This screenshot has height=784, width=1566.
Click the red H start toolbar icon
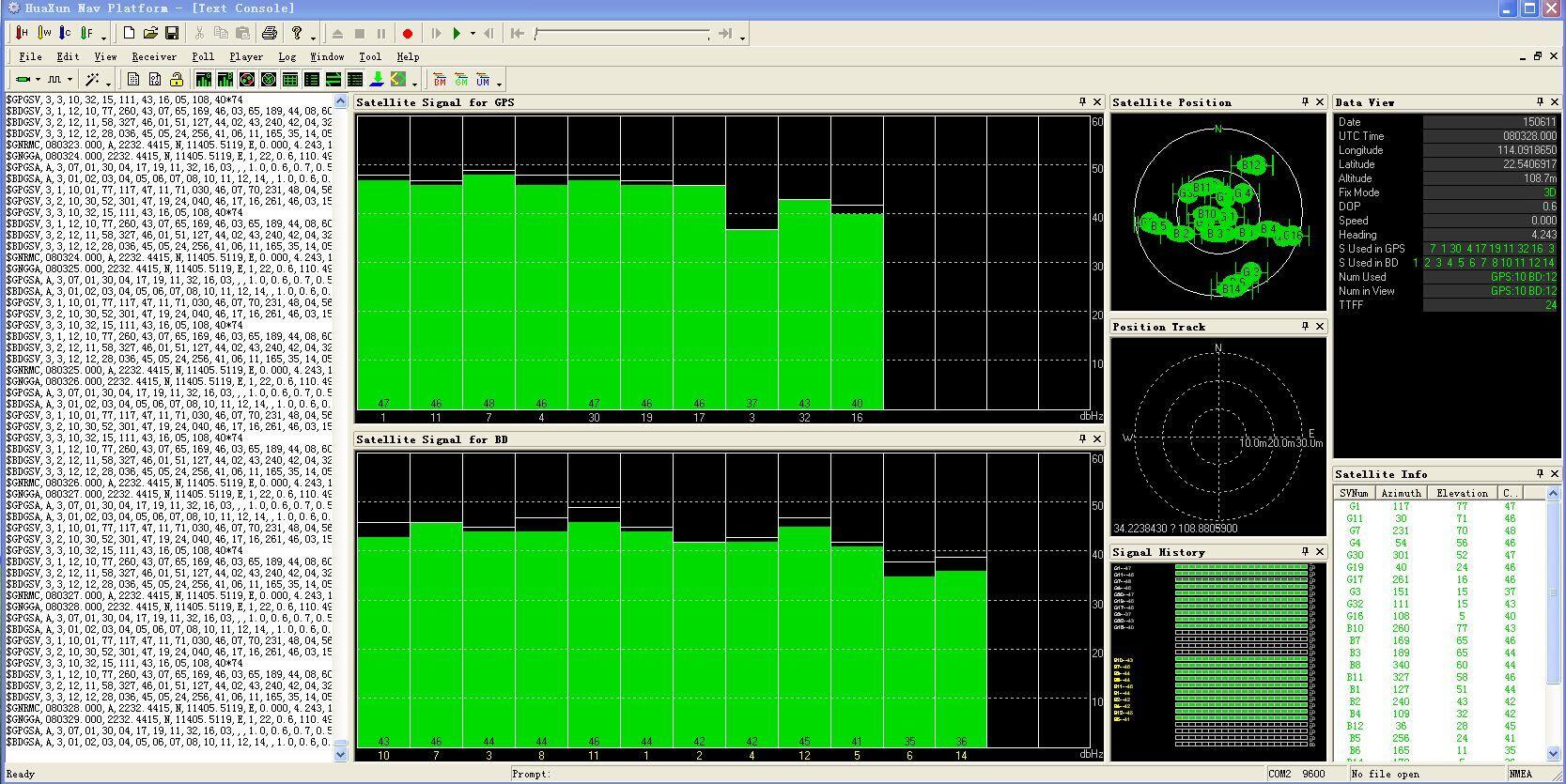(23, 33)
